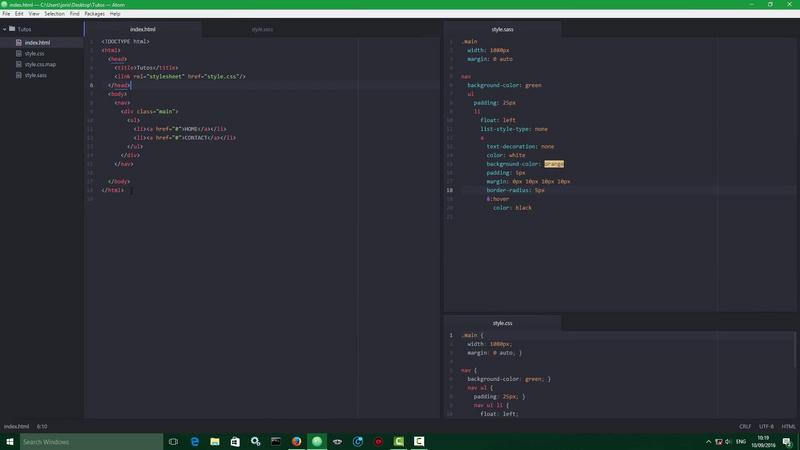This screenshot has height=450, width=800.
Task: Launch Microsoft Edge from the taskbar
Action: [x=194, y=441]
